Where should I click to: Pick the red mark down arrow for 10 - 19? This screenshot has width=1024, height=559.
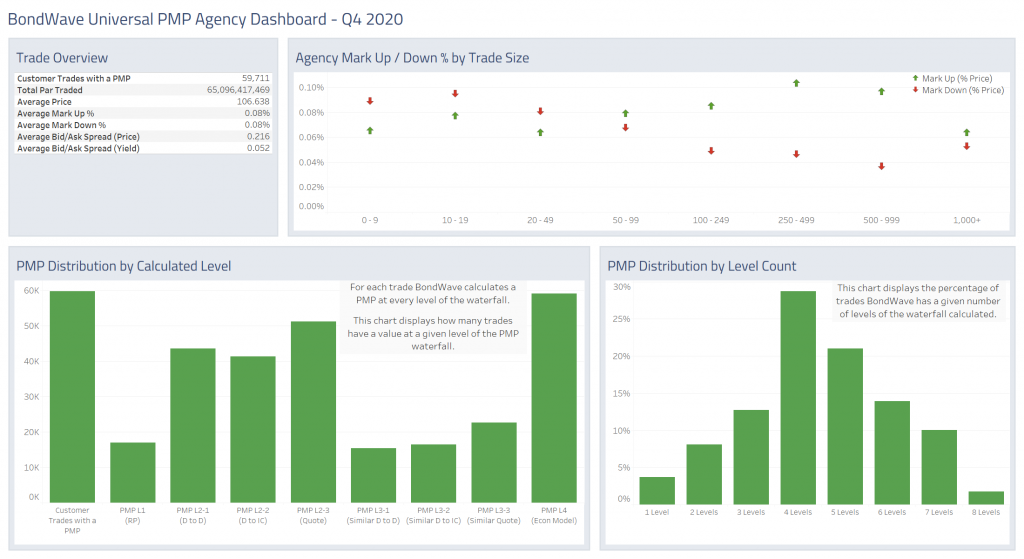pos(455,94)
